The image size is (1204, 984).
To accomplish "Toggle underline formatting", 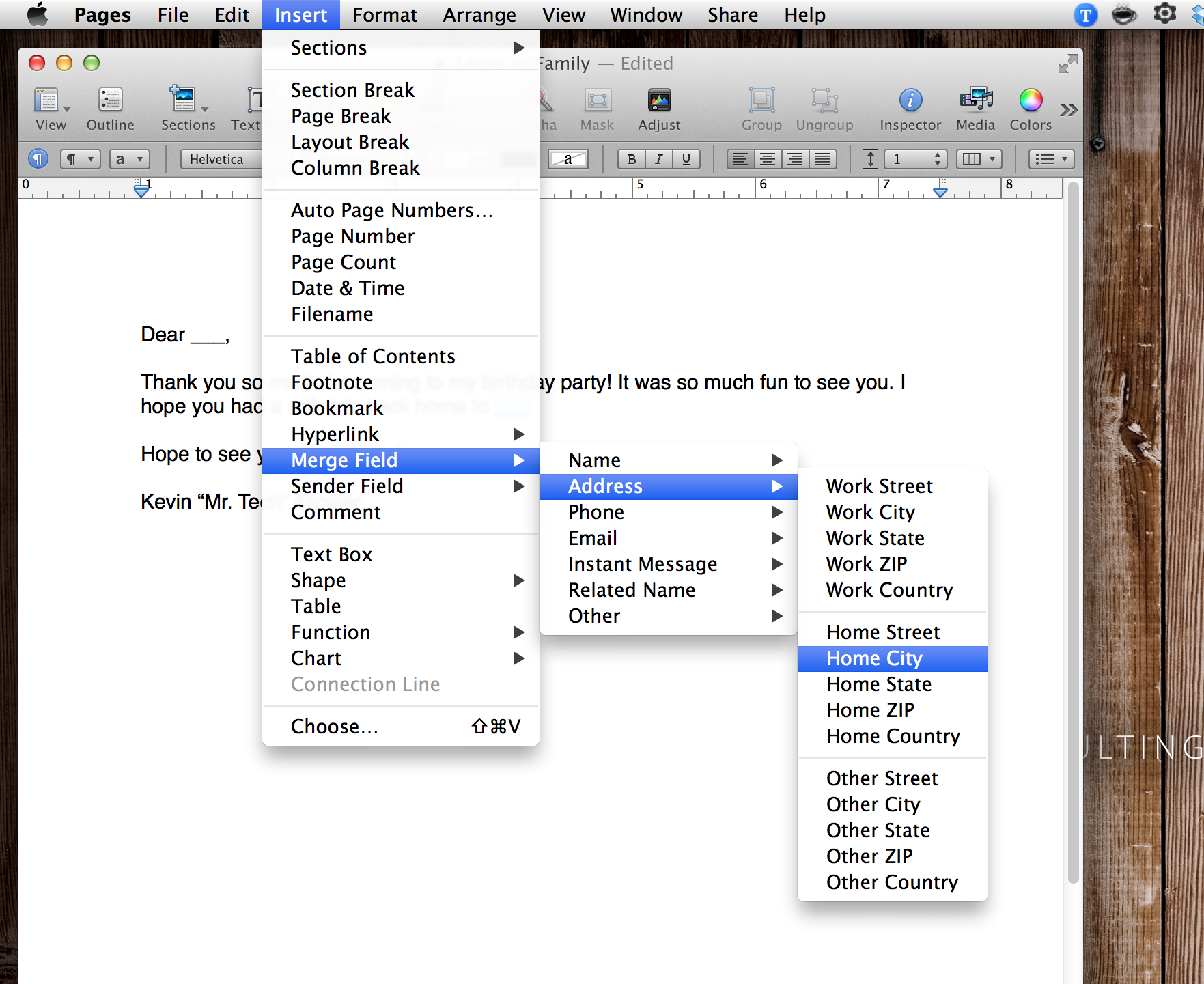I will point(686,159).
